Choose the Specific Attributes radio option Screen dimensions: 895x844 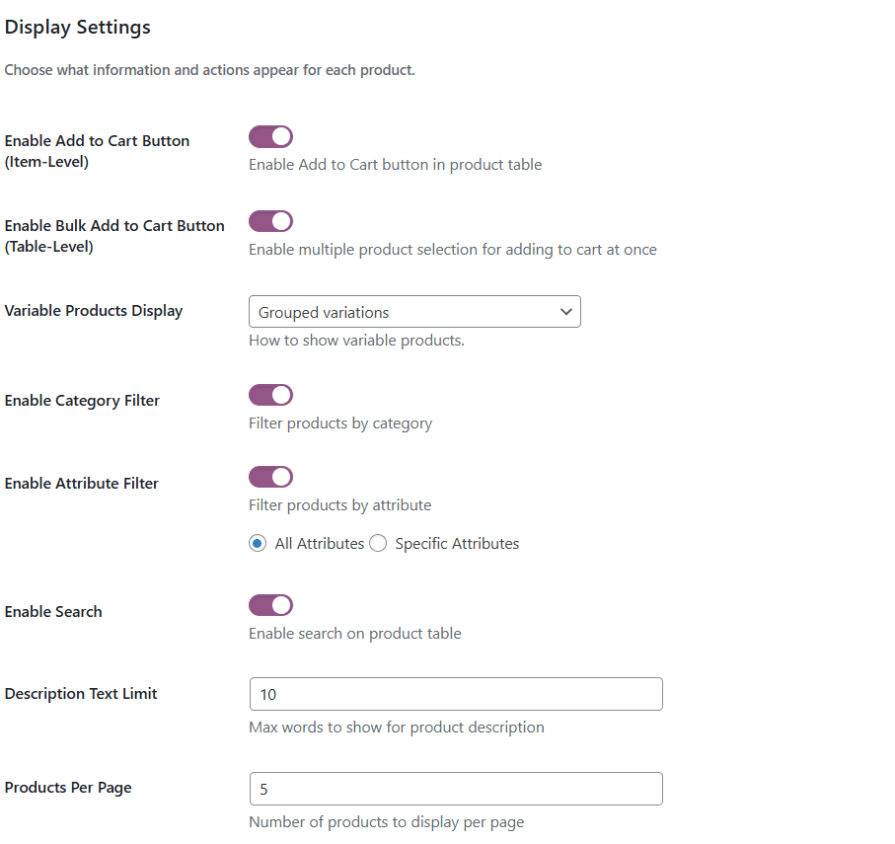378,544
